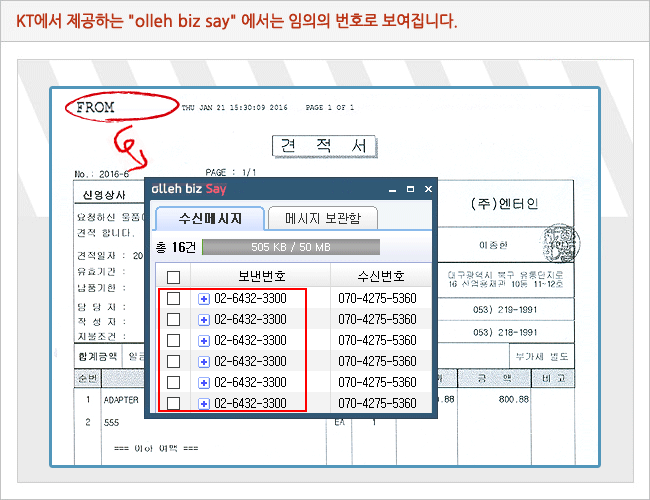Click the 합계금액 label on the fax
Viewport: 650px width, 500px height.
pyautogui.click(x=98, y=357)
